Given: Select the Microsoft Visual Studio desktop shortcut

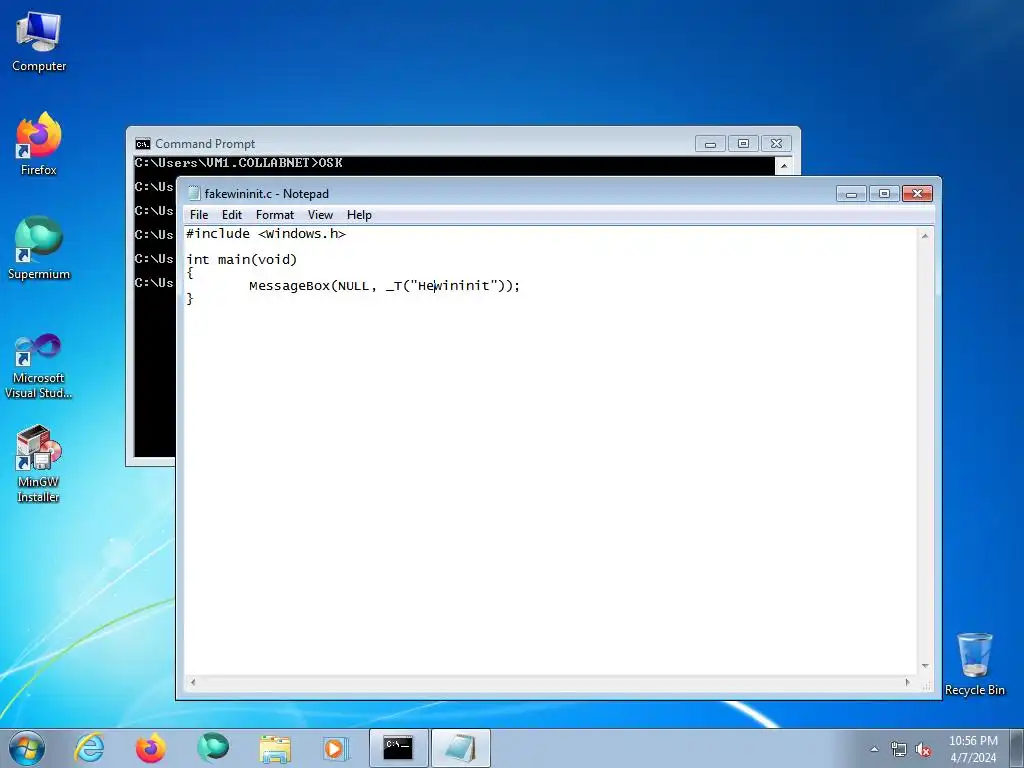Looking at the screenshot, I should point(39,366).
